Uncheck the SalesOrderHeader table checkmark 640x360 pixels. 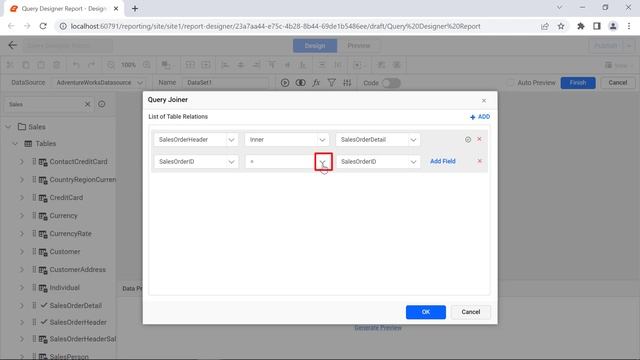(44, 322)
